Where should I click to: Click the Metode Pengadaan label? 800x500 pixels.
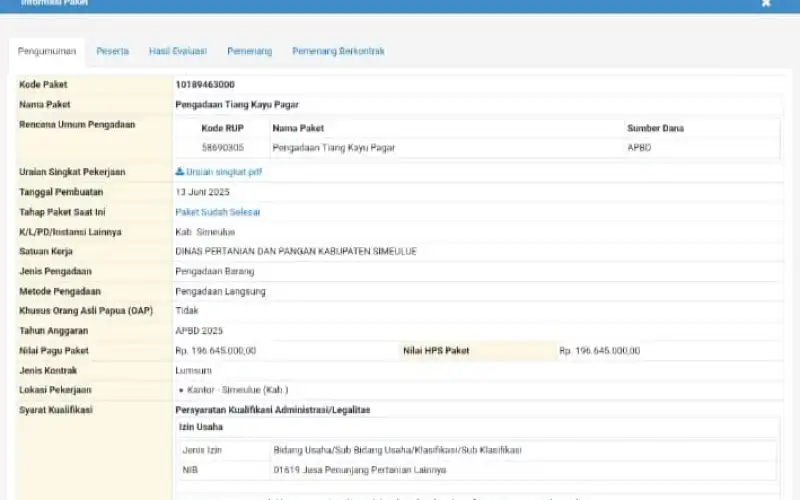tap(60, 291)
